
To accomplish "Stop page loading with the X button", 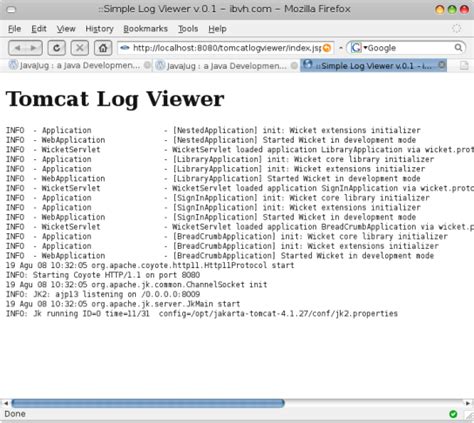I will click(80, 48).
